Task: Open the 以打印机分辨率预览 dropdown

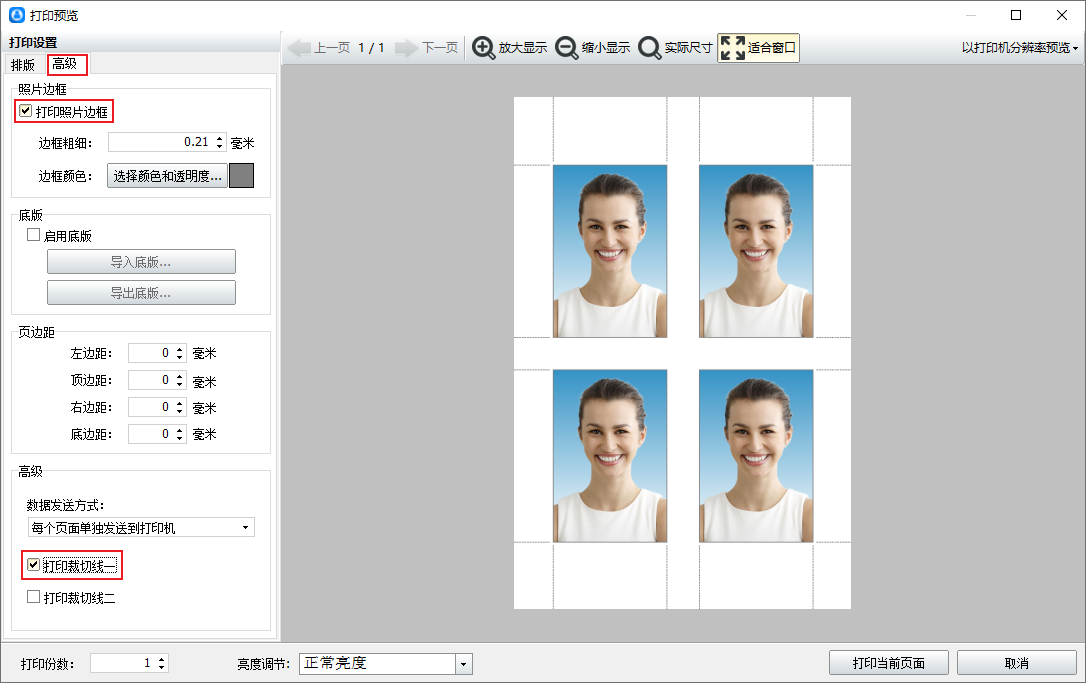Action: point(1020,48)
